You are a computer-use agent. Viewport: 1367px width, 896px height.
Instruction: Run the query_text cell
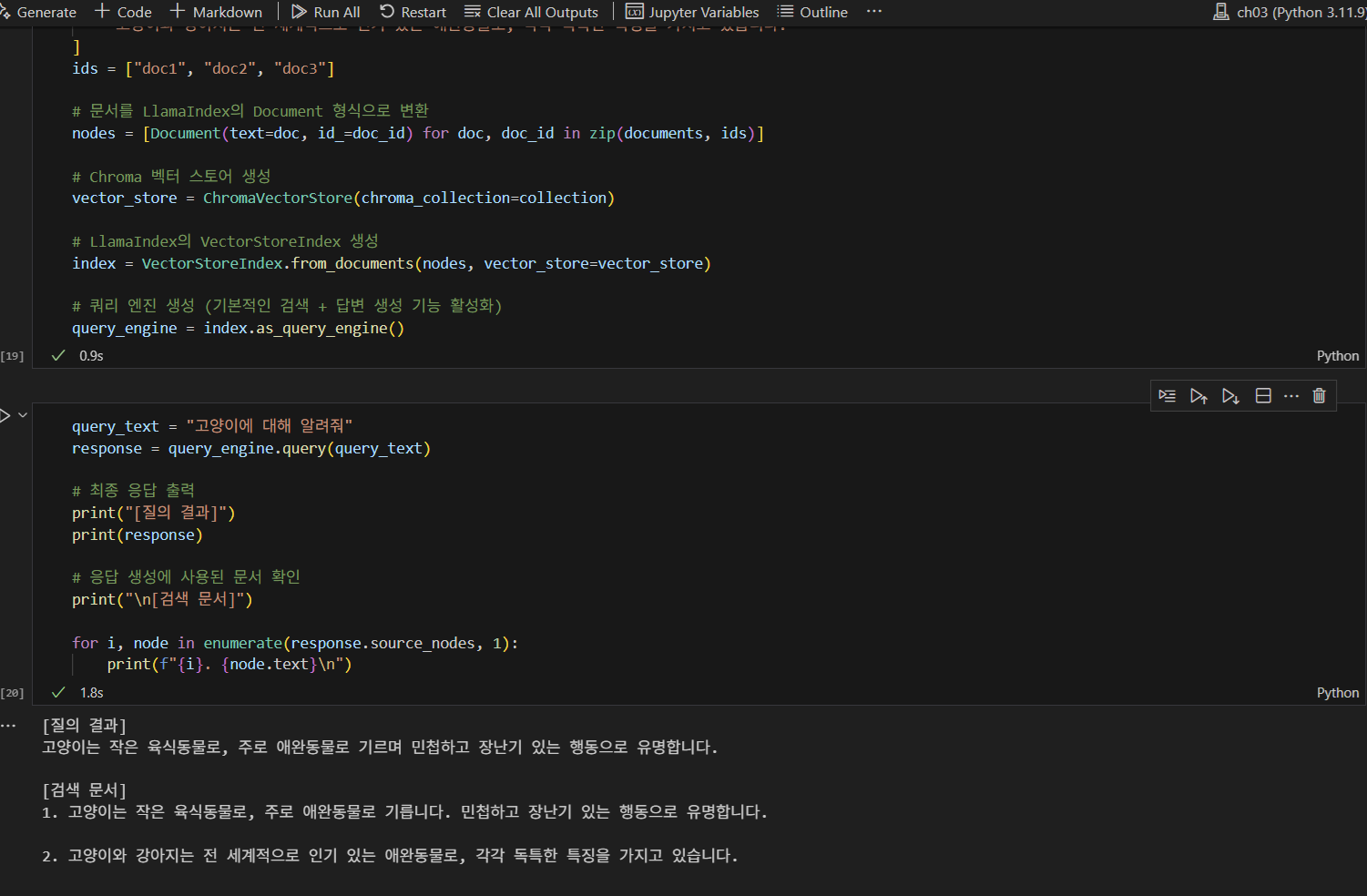point(5,415)
